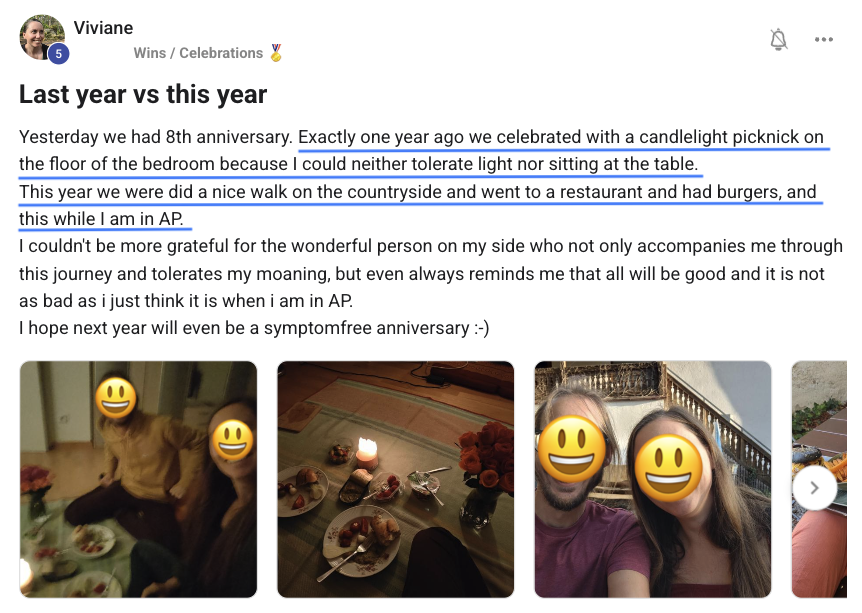This screenshot has height=613, width=862.
Task: Click the level 5 badge on avatar
Action: pos(58,54)
